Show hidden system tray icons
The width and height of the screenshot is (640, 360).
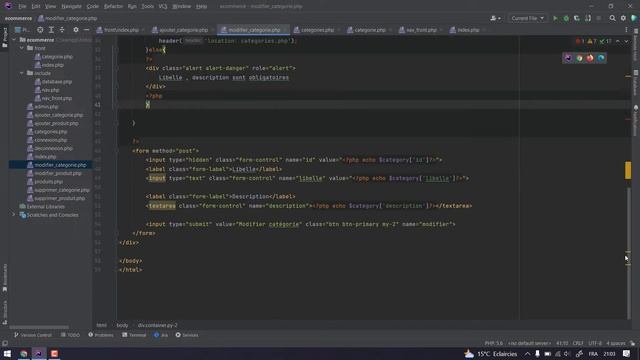pos(527,354)
